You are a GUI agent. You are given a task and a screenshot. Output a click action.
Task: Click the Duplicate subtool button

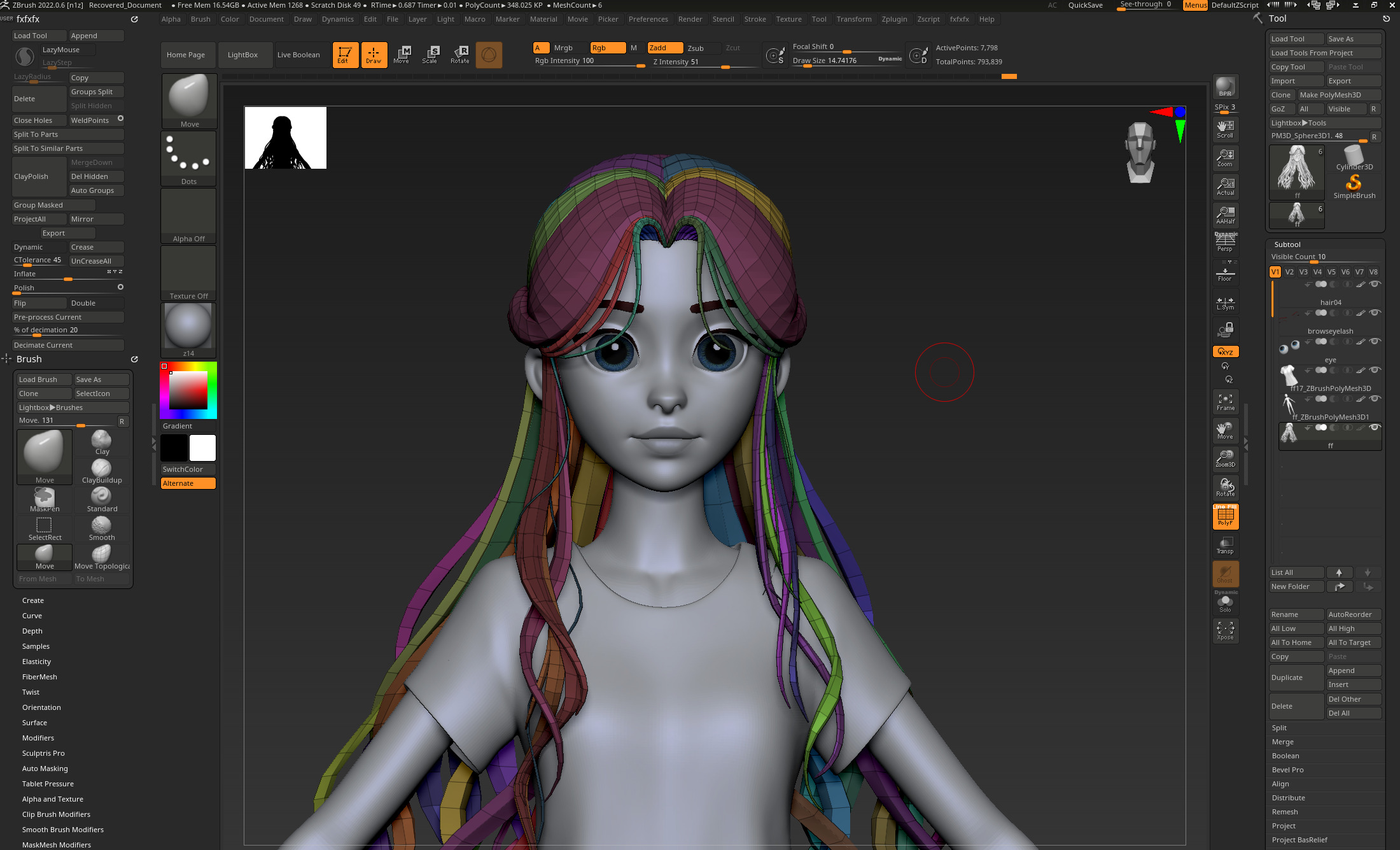tap(1296, 677)
